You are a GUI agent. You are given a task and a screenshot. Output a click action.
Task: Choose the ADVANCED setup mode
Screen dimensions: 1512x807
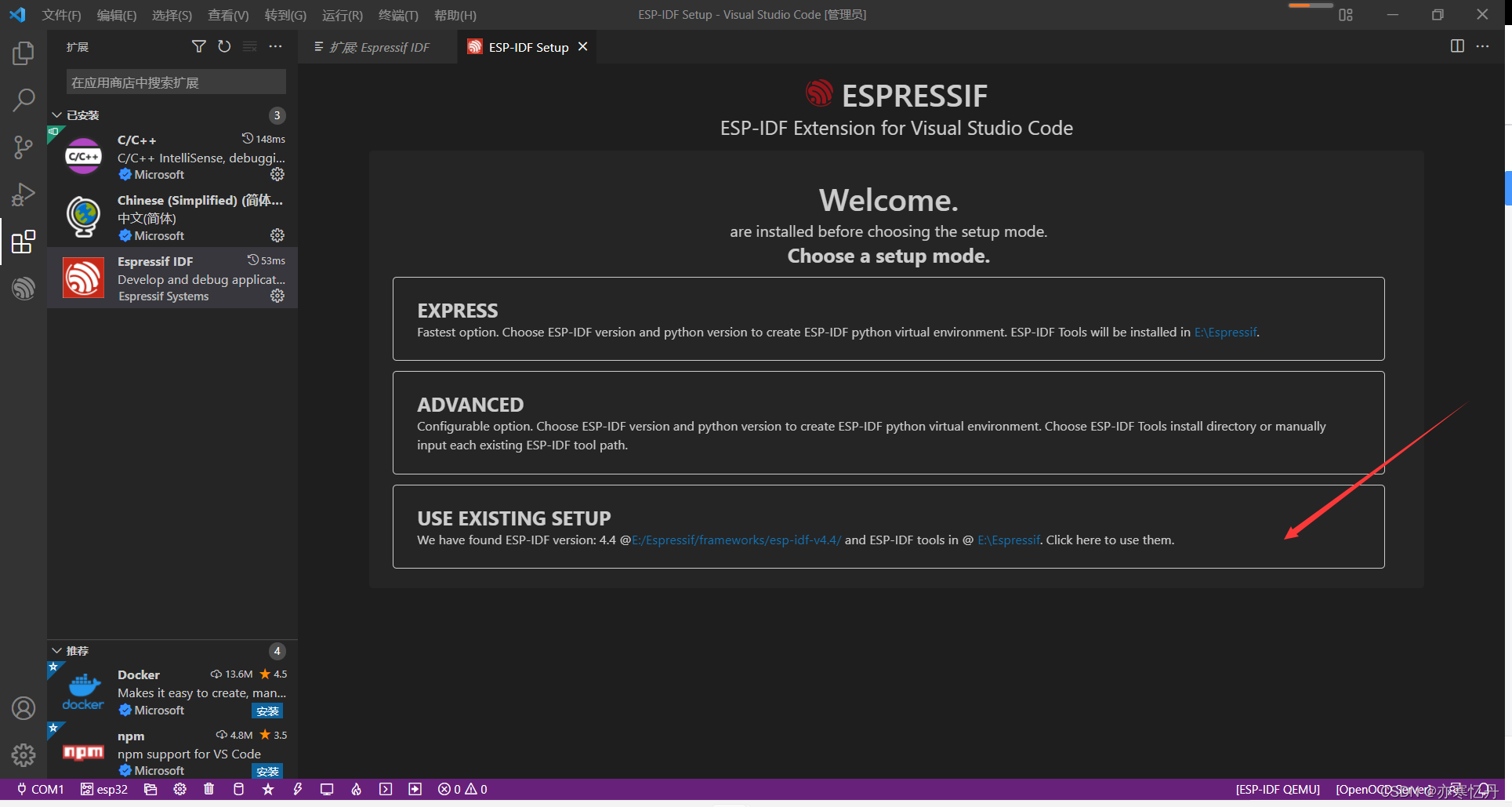[x=888, y=423]
